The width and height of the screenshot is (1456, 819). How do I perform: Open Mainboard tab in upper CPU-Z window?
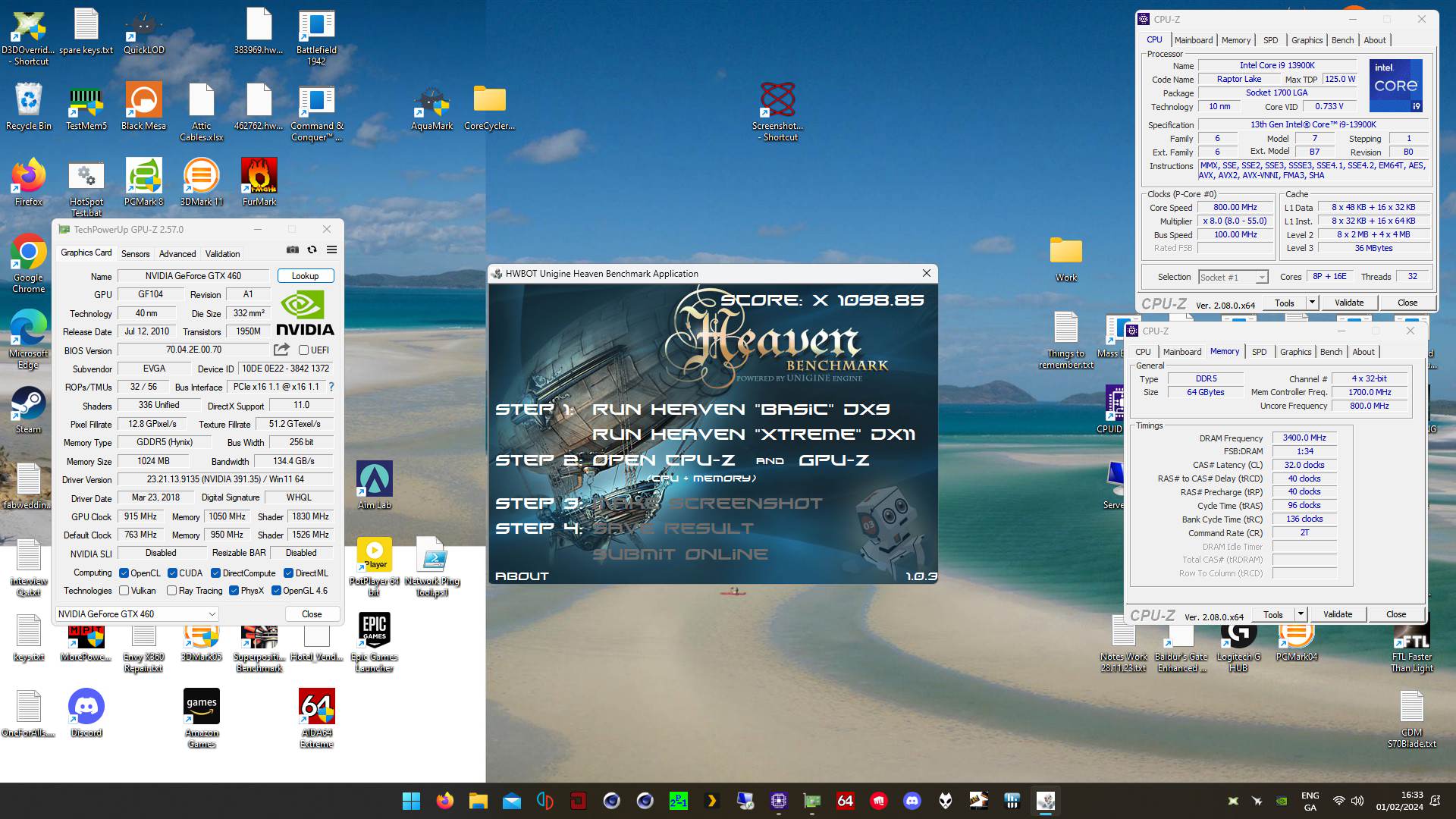click(1194, 40)
